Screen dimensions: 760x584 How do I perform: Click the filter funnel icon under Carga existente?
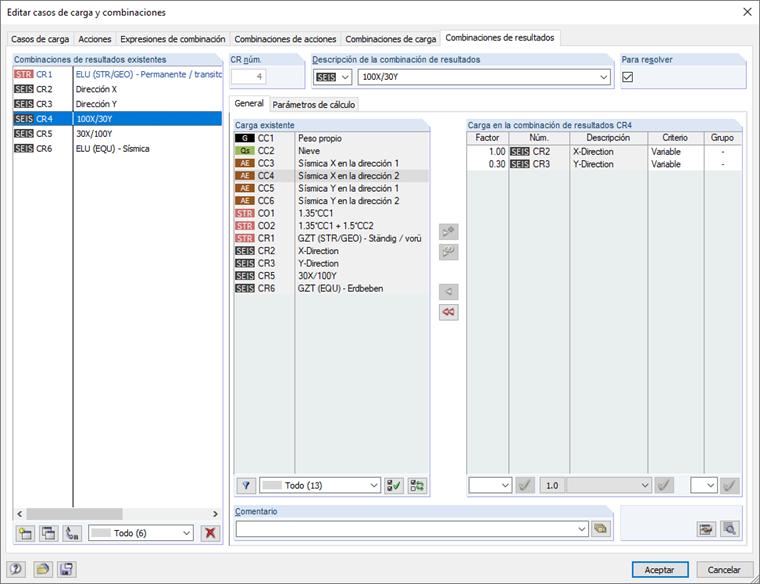click(246, 486)
